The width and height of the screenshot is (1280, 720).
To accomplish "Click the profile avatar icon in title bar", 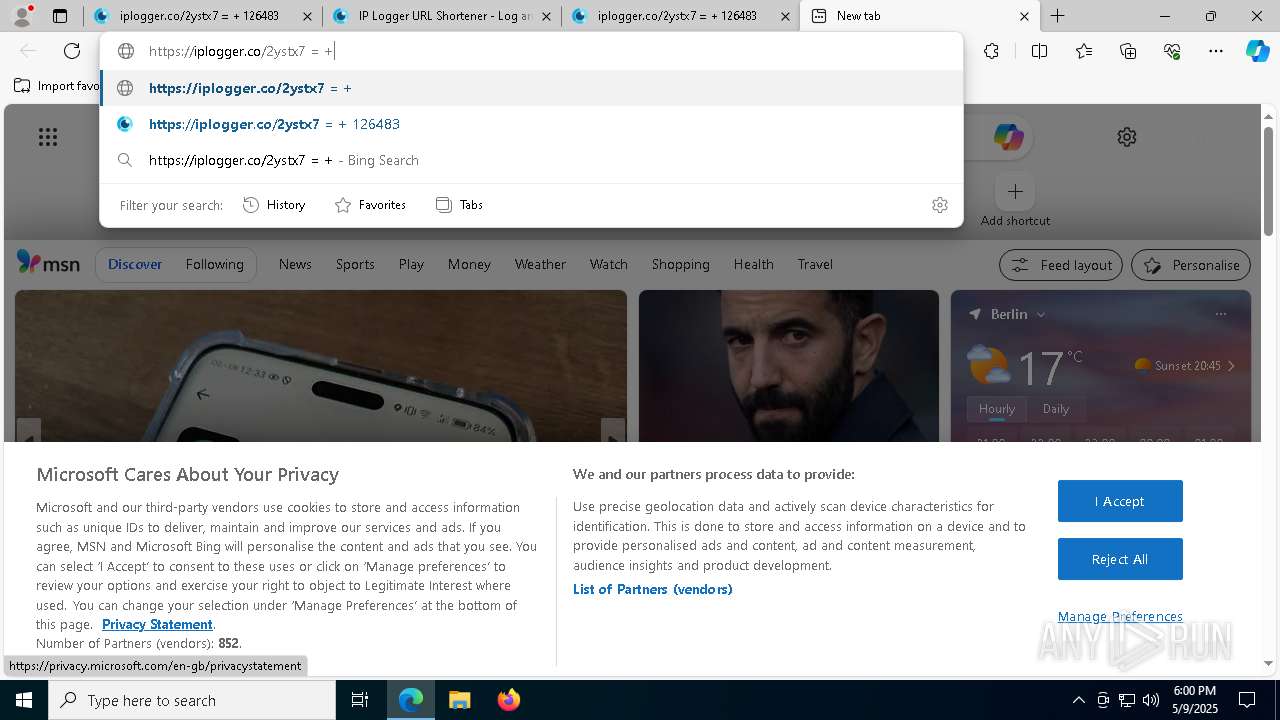I will tap(22, 16).
